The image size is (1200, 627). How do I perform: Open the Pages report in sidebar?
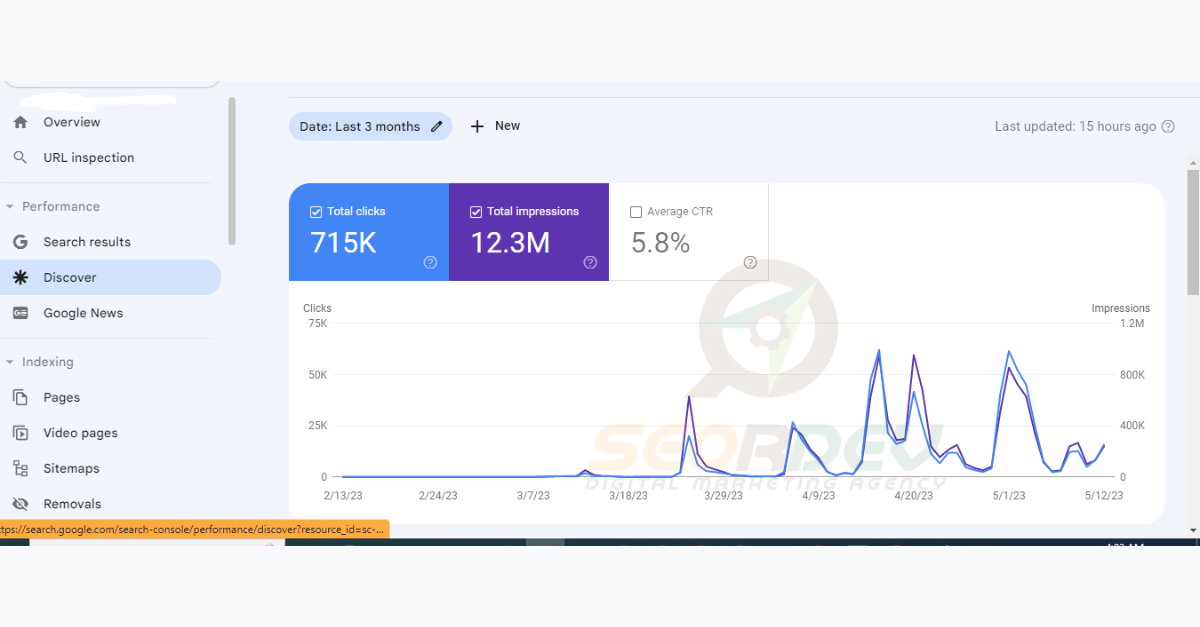pyautogui.click(x=61, y=397)
